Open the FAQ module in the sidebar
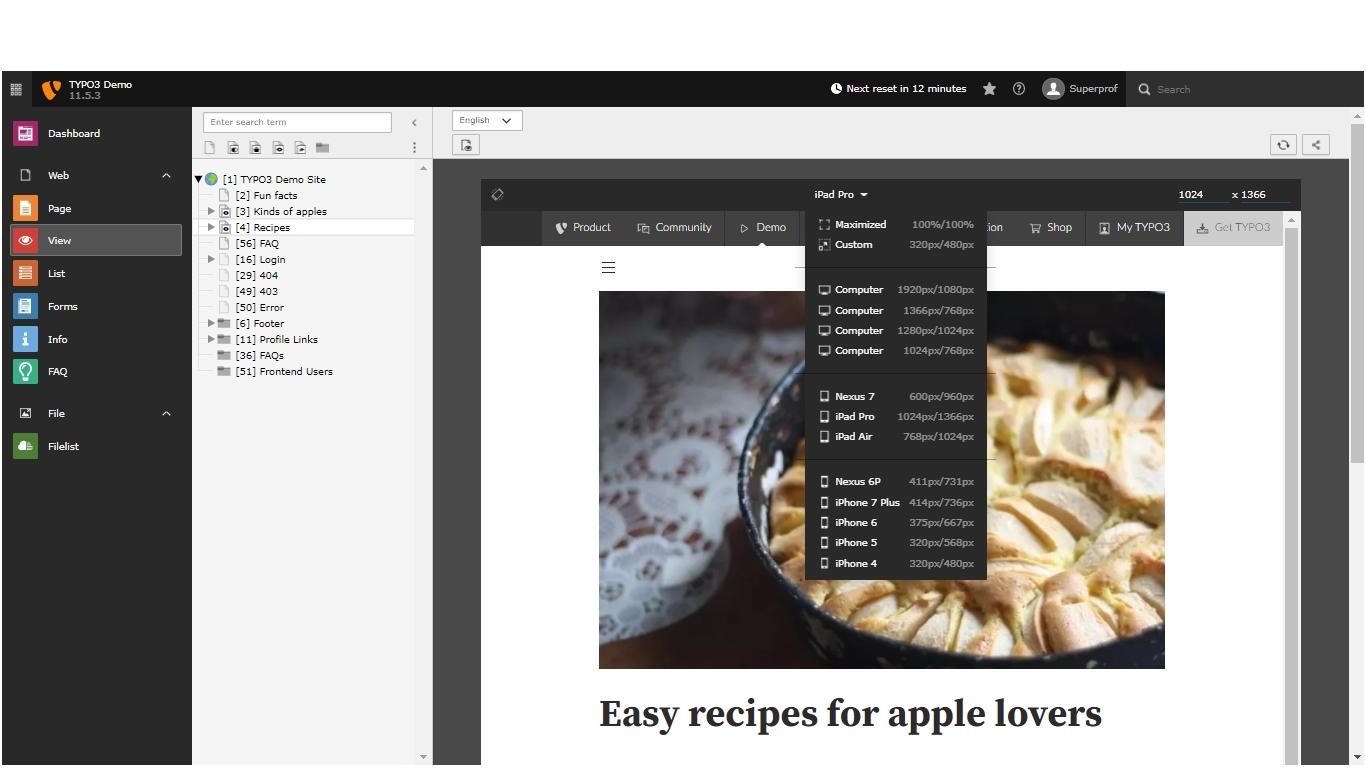Viewport: 1366px width, 768px height. pyautogui.click(x=57, y=371)
